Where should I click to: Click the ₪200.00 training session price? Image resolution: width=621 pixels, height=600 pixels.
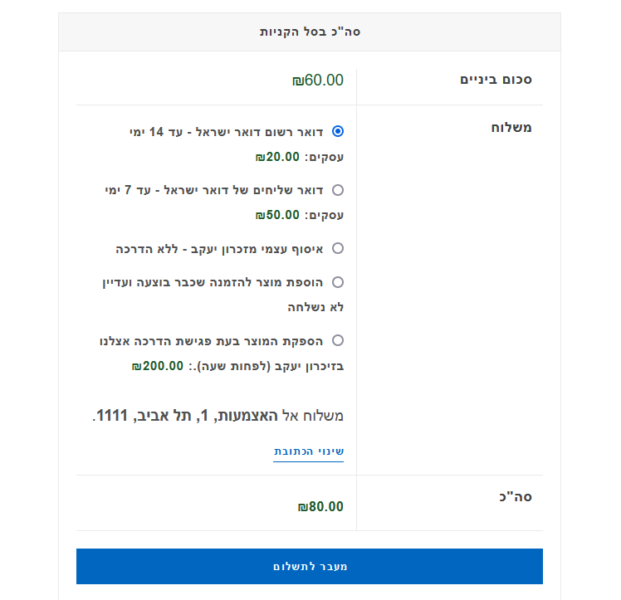[x=157, y=366]
